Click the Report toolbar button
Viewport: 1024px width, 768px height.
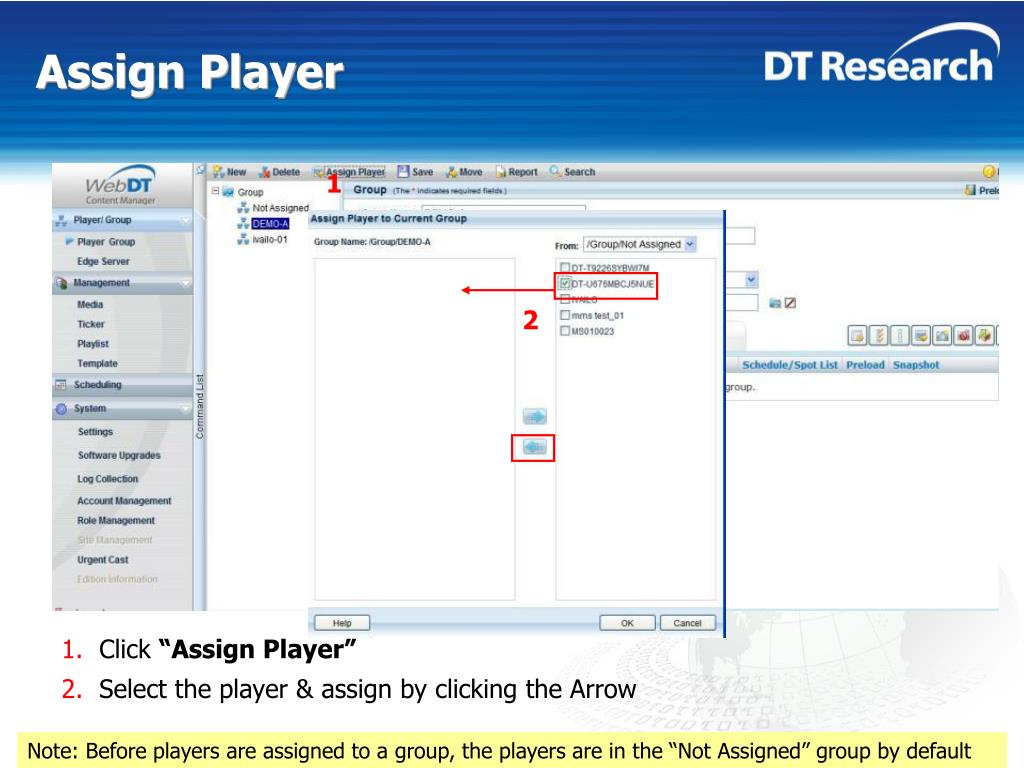pos(517,172)
